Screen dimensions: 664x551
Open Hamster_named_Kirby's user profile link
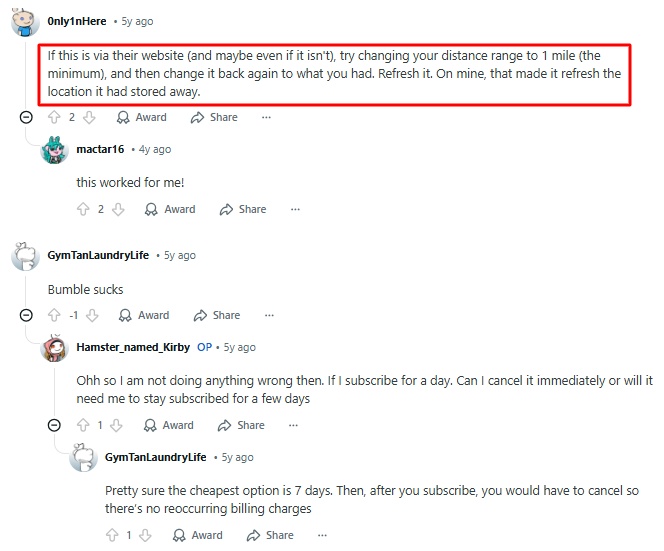[133, 347]
